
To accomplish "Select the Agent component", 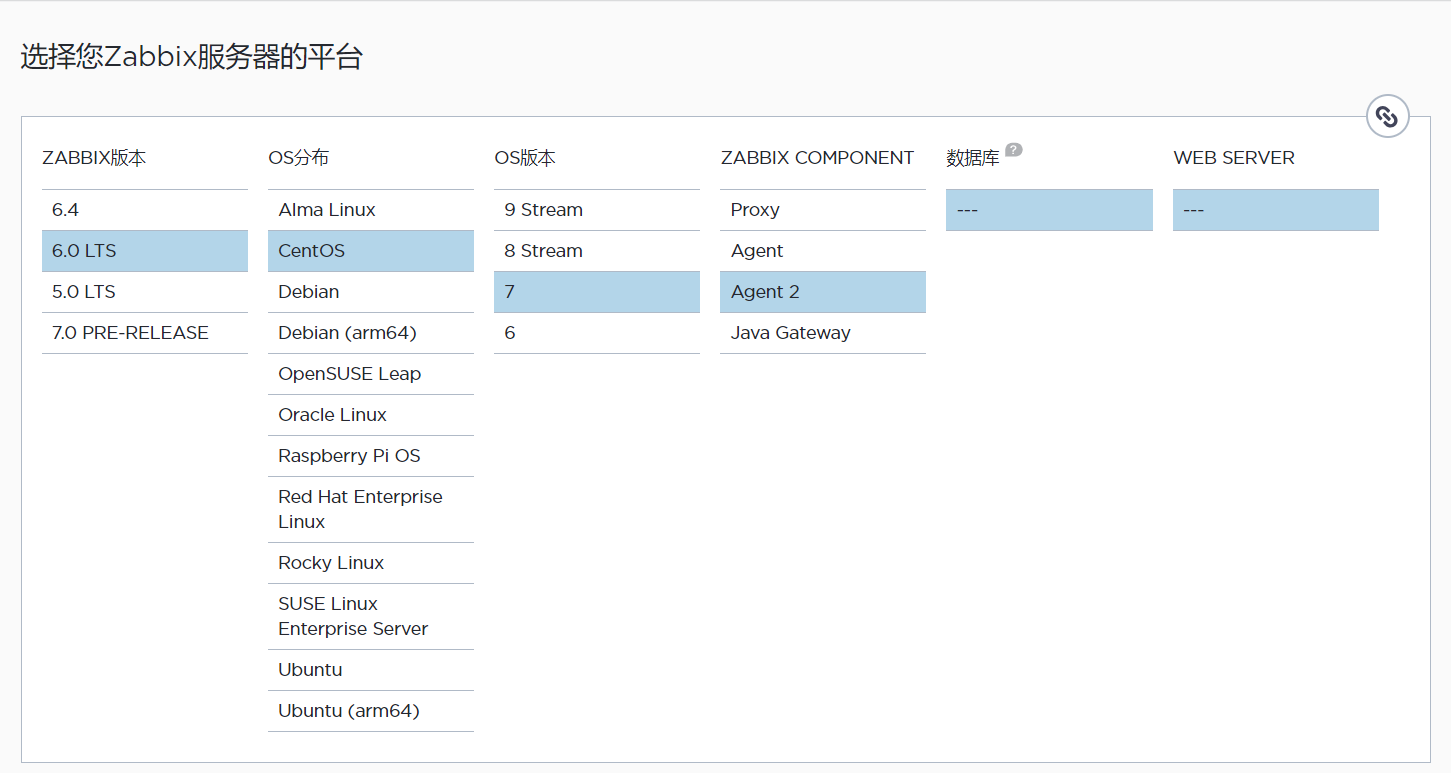I will coord(823,251).
